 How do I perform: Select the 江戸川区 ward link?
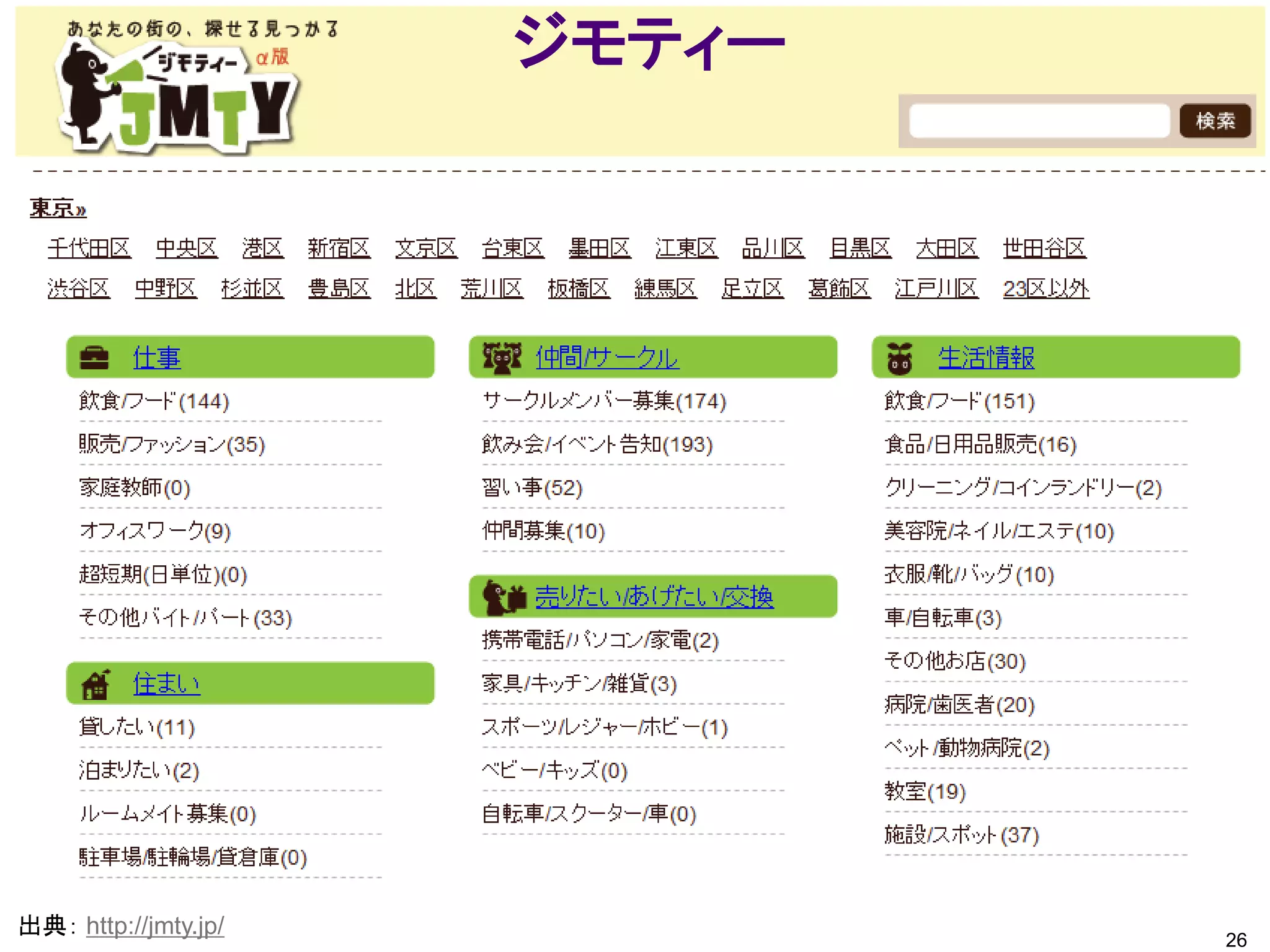coord(936,288)
